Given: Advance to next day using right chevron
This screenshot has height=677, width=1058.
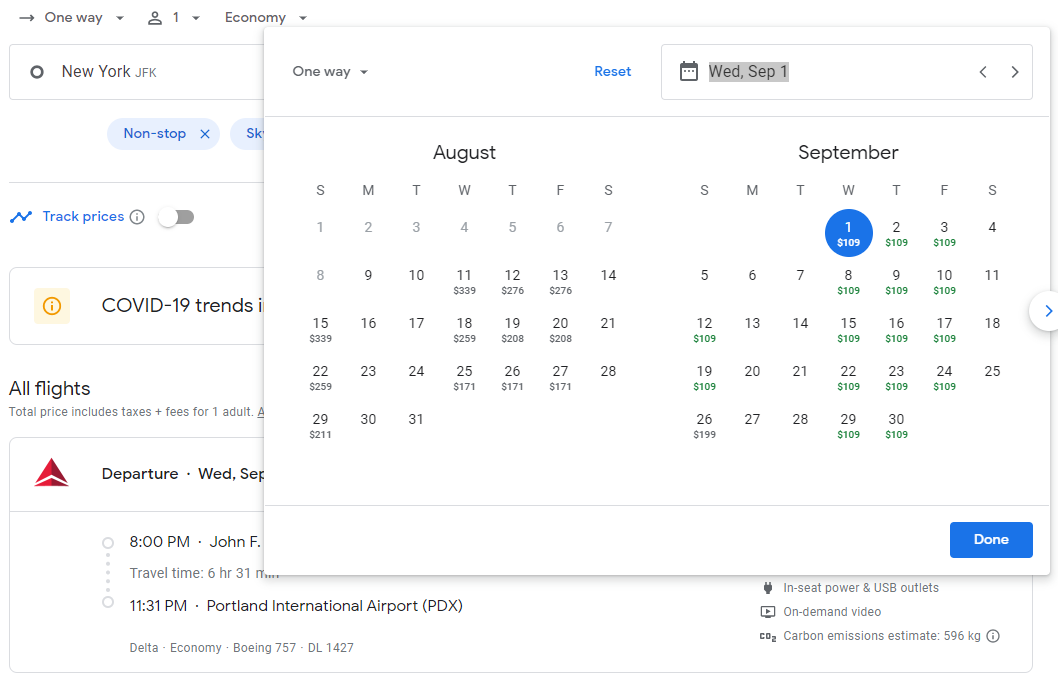Looking at the screenshot, I should pyautogui.click(x=1015, y=72).
